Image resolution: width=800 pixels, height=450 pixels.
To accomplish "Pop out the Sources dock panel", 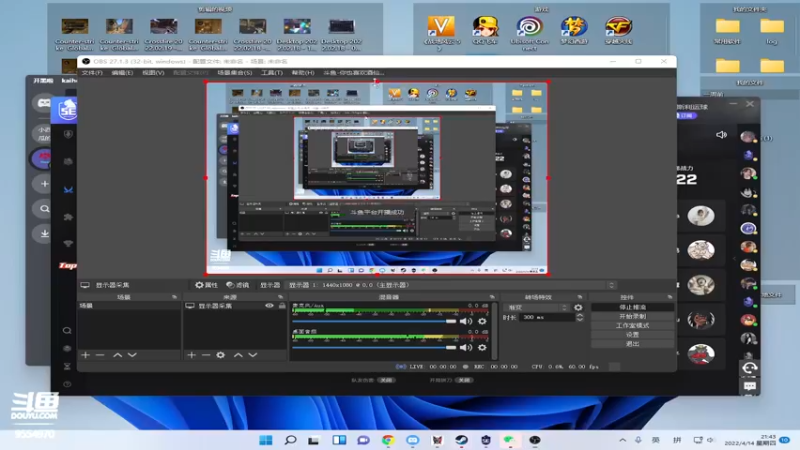I will pos(280,297).
